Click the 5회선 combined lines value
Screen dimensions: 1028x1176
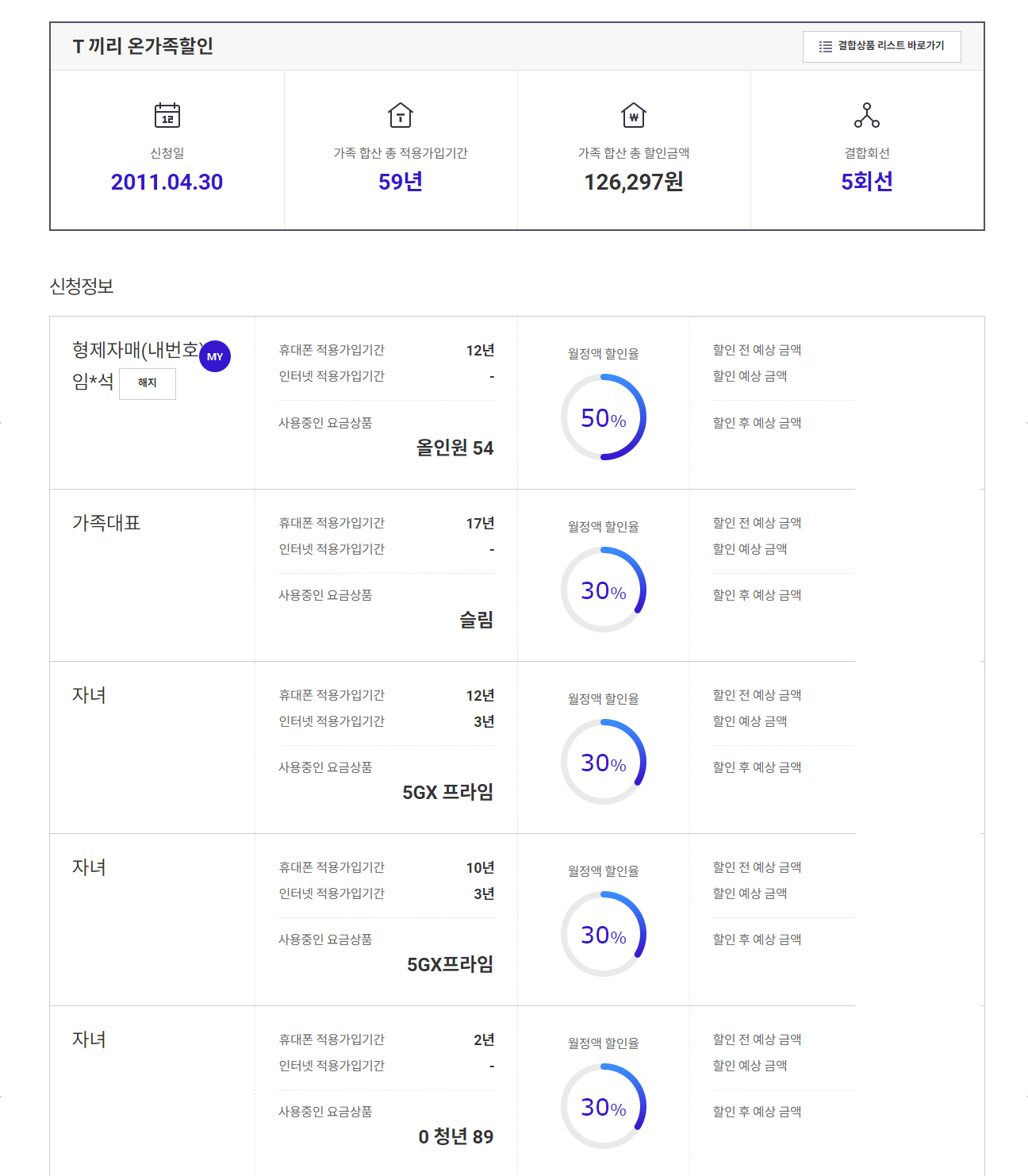[867, 182]
